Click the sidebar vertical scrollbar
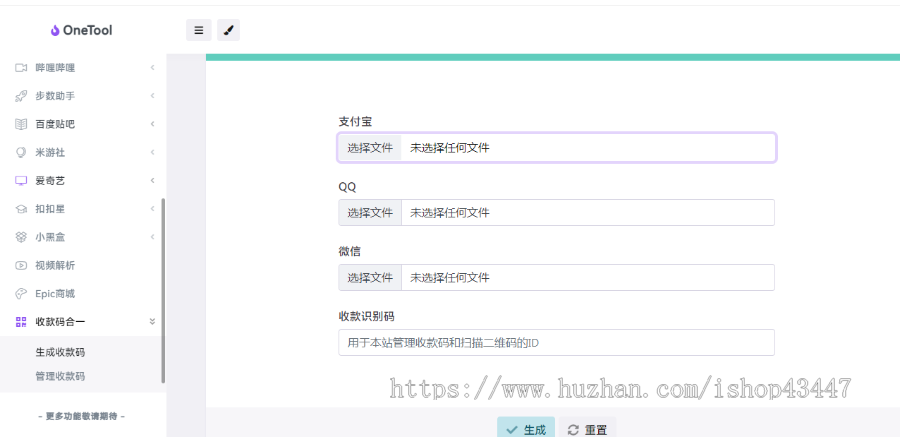The image size is (900, 437). pos(163,291)
